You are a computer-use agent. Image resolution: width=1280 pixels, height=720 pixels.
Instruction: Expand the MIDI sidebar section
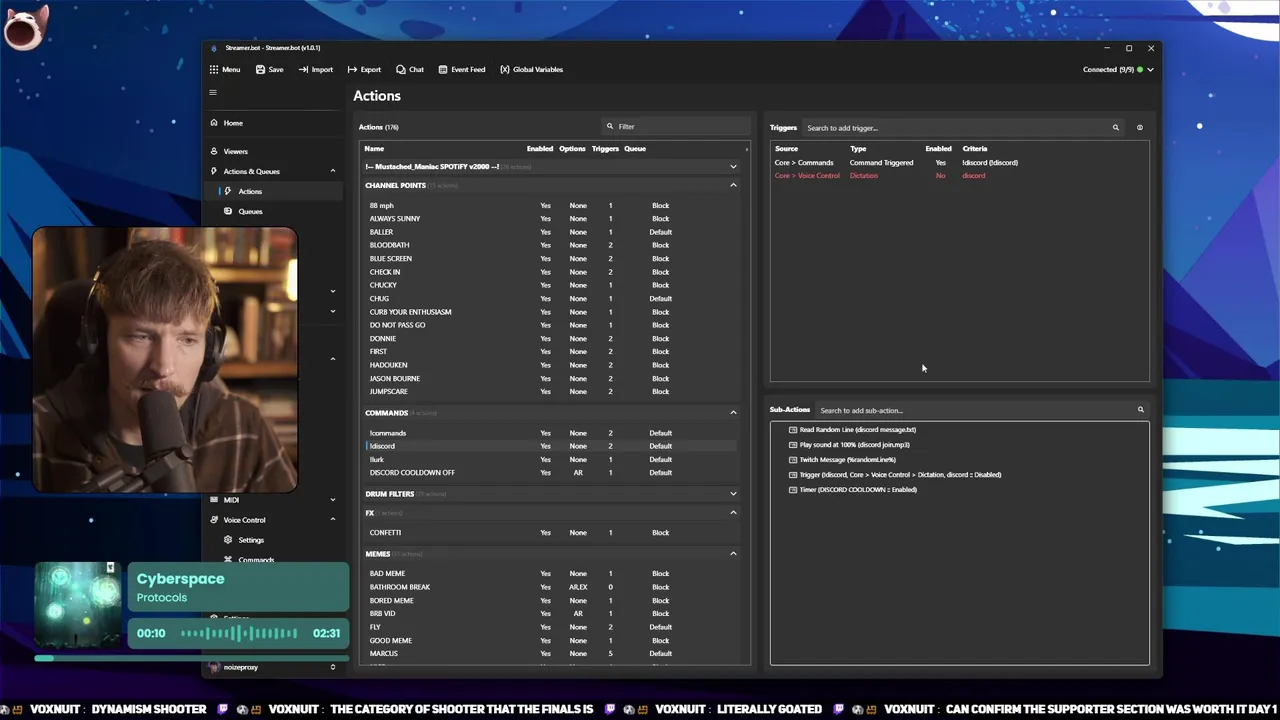(x=333, y=500)
